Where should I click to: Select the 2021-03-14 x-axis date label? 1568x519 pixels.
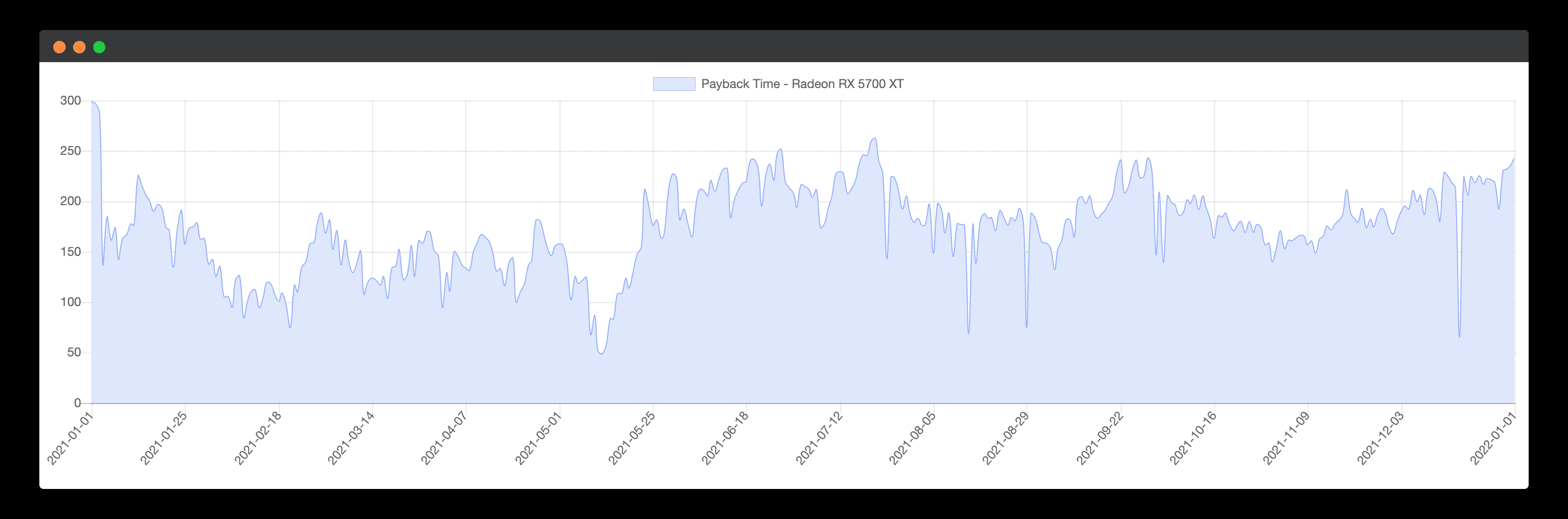coord(351,438)
